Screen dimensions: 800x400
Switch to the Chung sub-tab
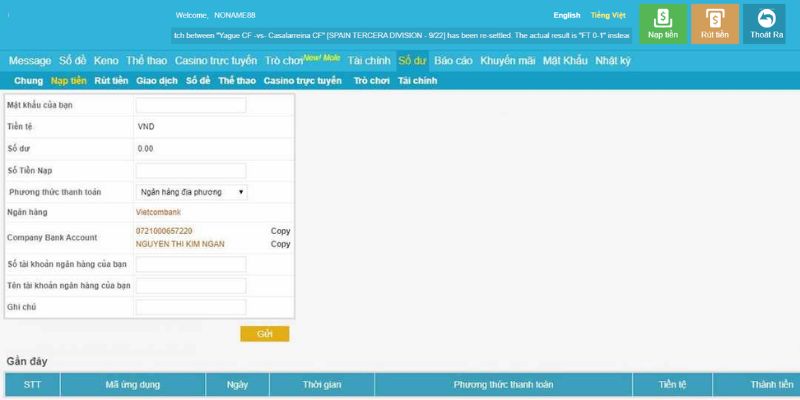pyautogui.click(x=29, y=80)
